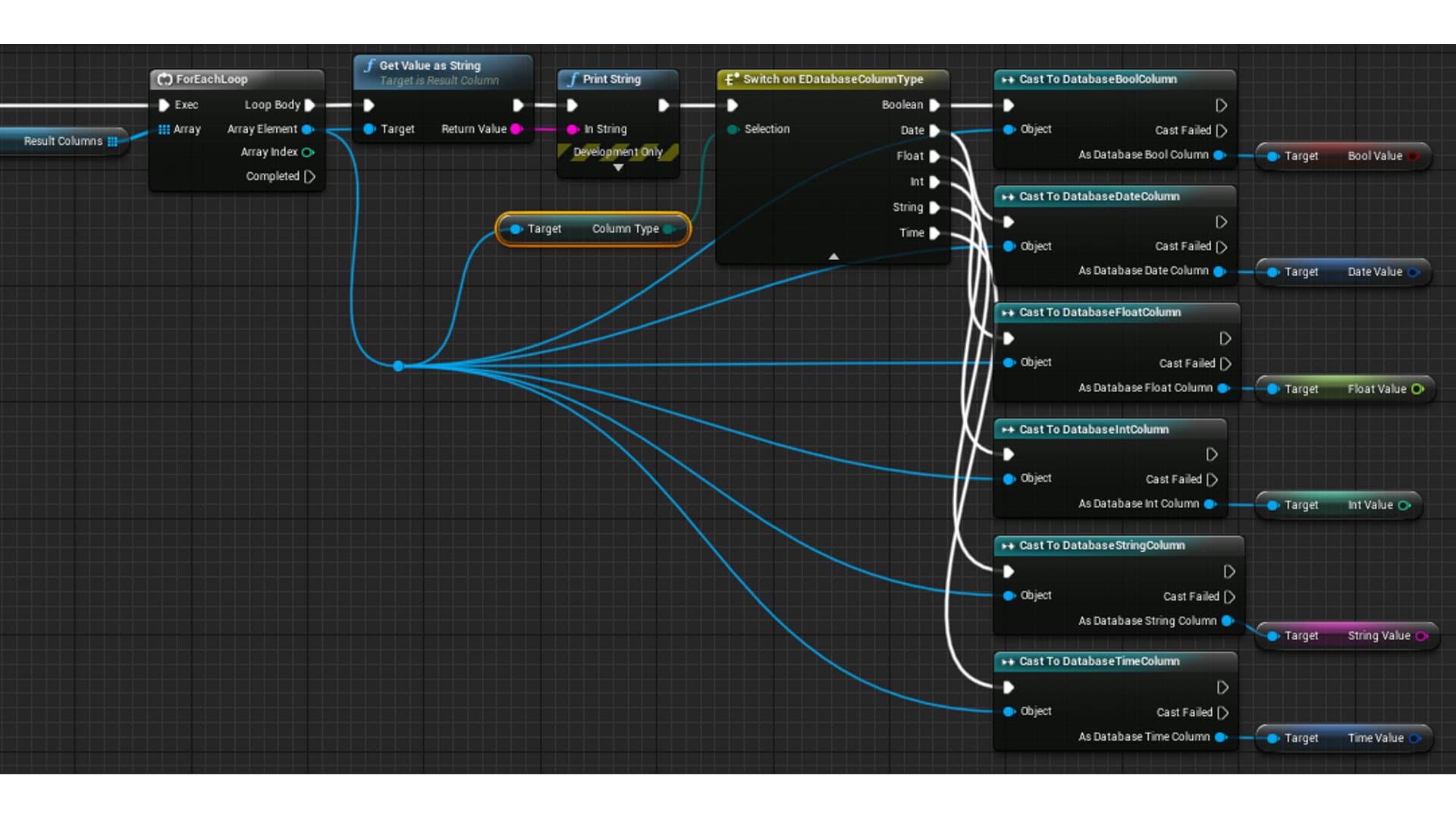Click the Loop Body execution pin
The width and height of the screenshot is (1456, 819).
coord(309,105)
